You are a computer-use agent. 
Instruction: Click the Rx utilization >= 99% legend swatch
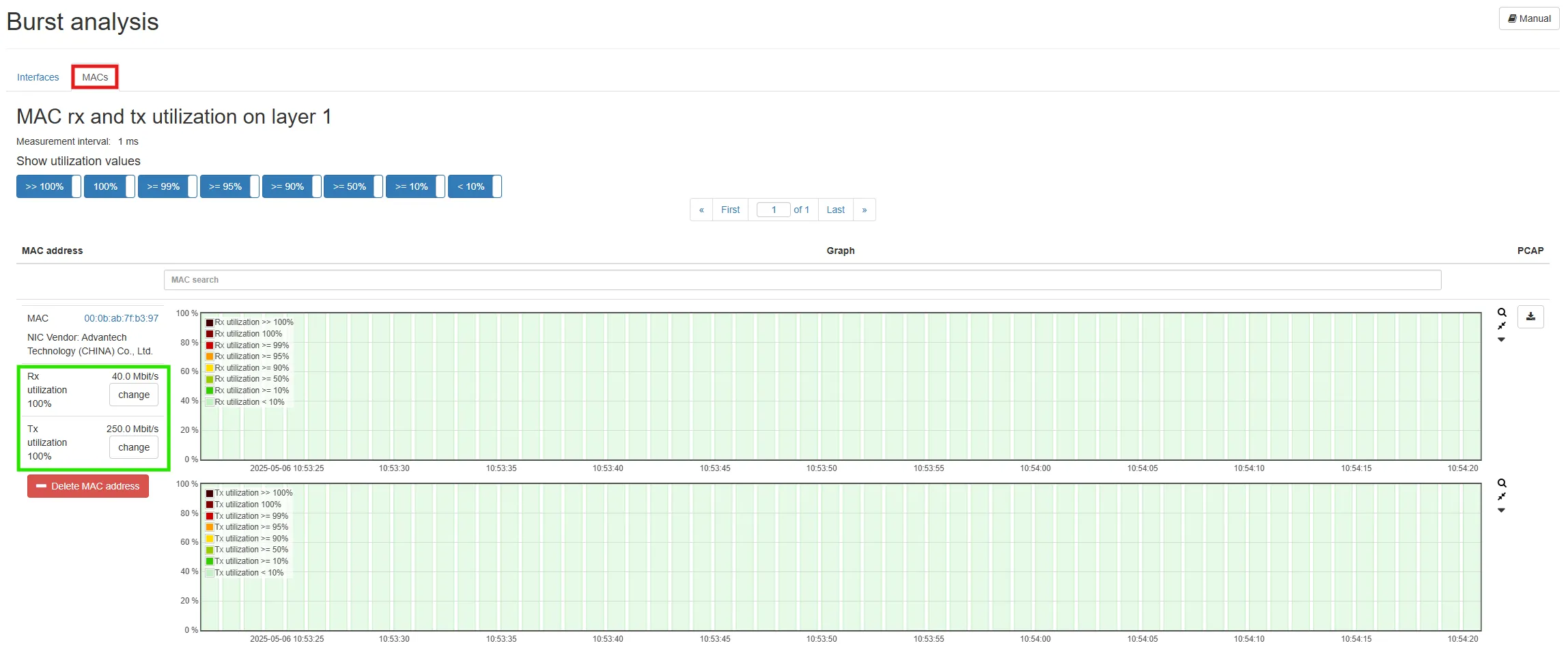(x=210, y=345)
